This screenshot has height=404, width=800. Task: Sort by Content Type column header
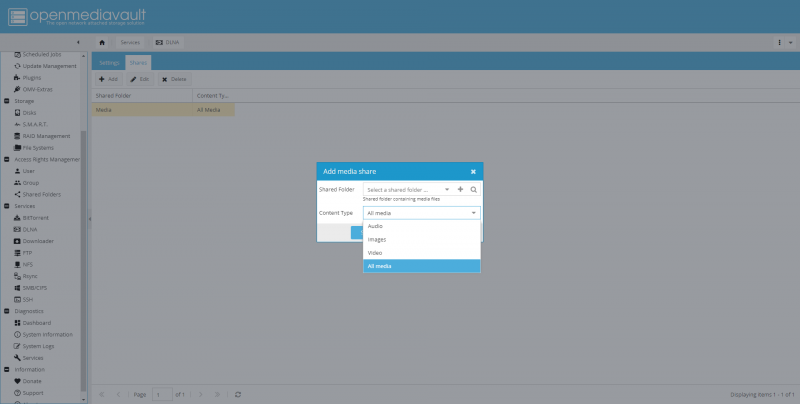click(x=213, y=95)
